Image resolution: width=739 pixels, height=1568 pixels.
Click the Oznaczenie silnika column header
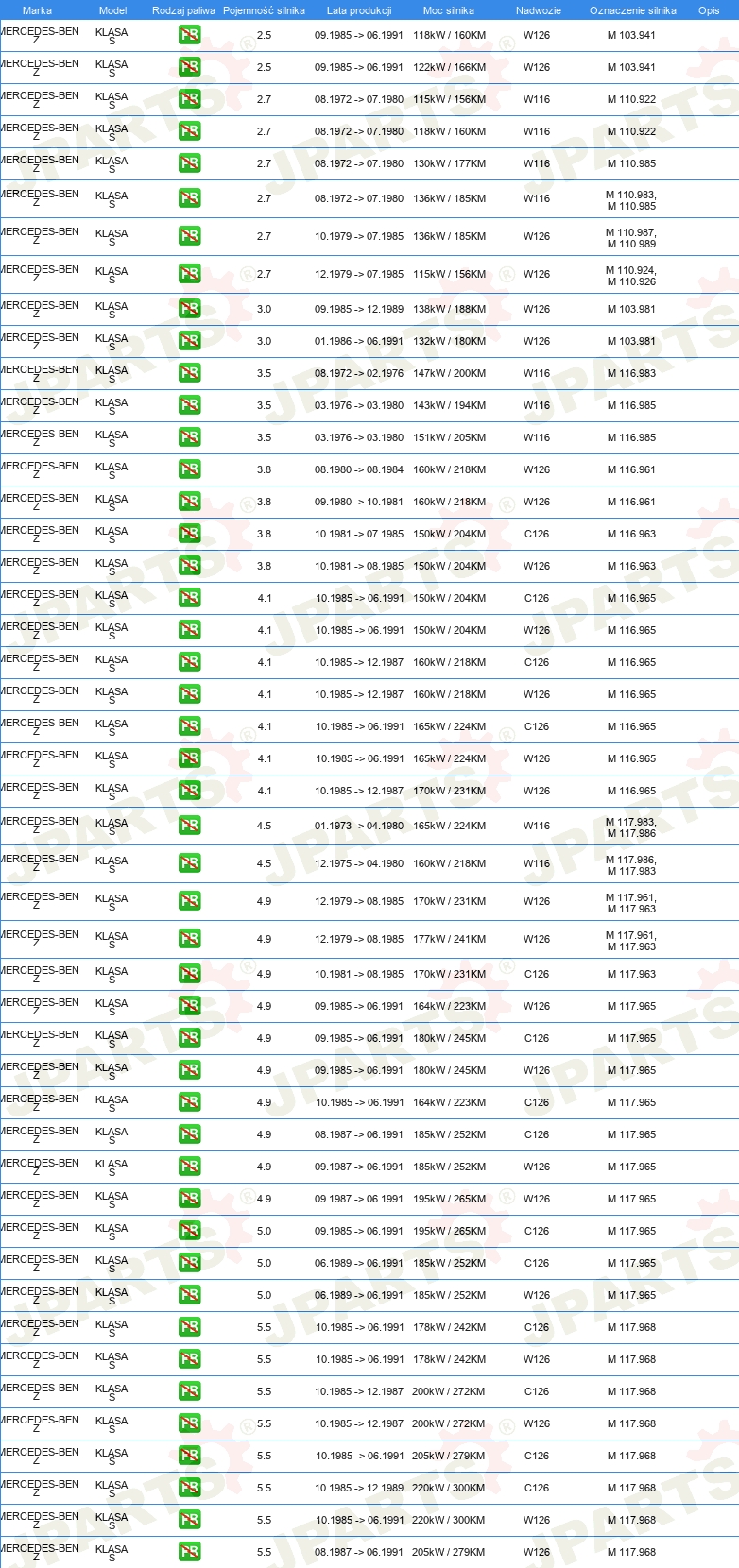(x=633, y=10)
